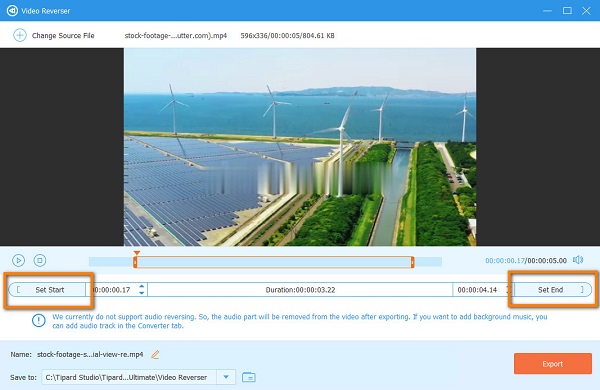Click the Change Source File label
The image size is (600, 390).
tap(63, 35)
